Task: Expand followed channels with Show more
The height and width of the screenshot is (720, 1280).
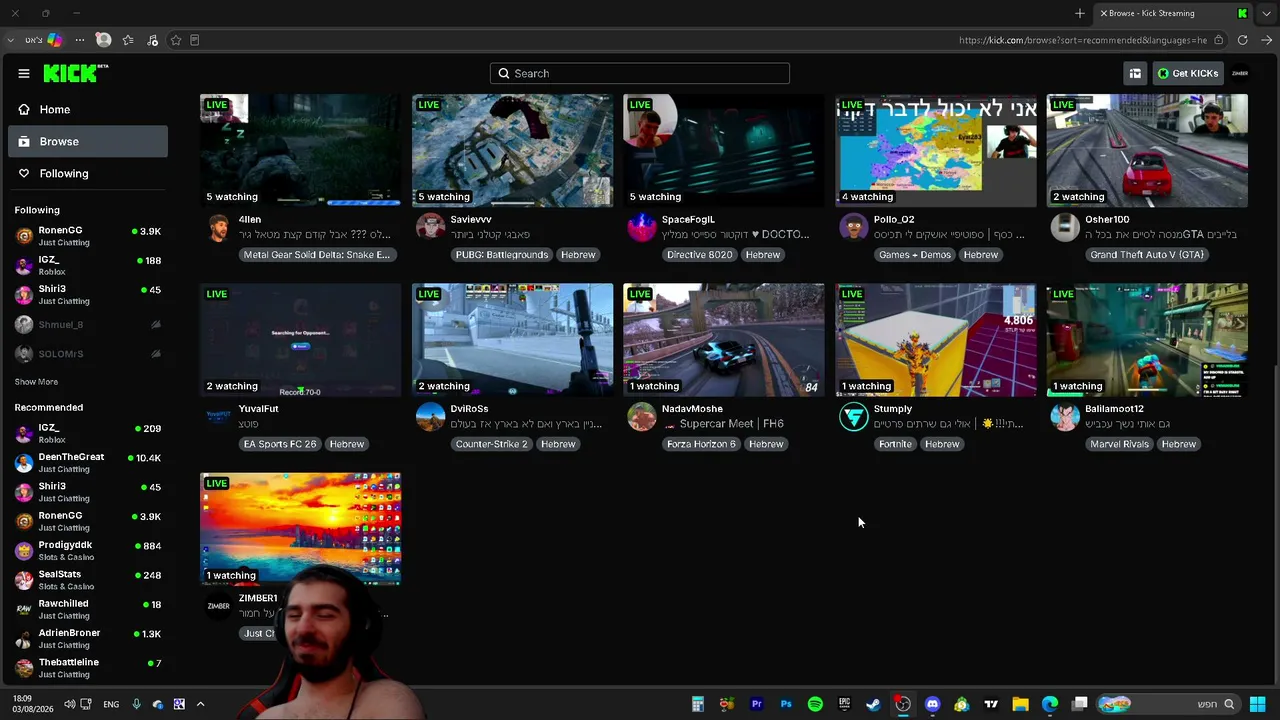Action: click(36, 382)
